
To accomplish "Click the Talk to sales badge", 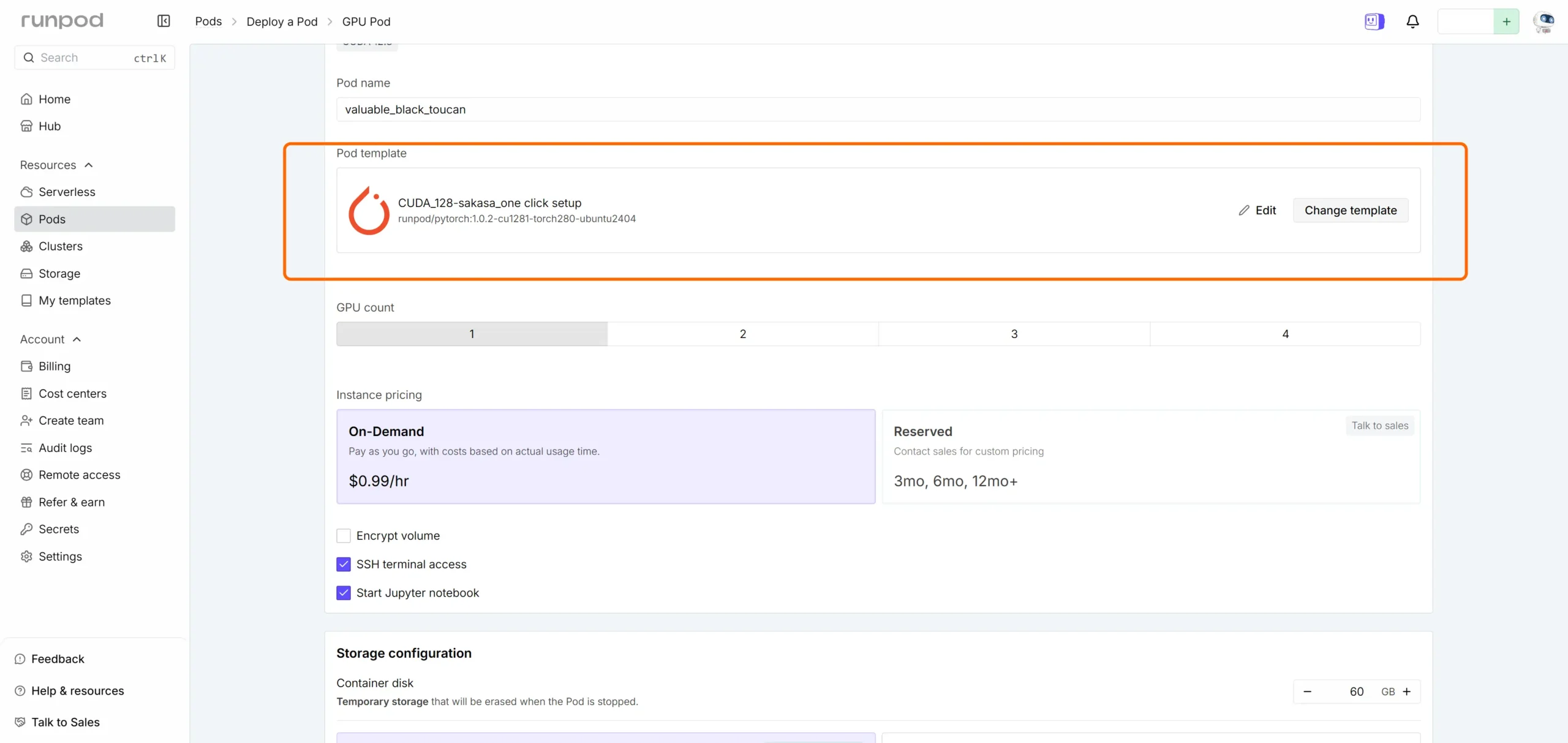I will (1380, 426).
